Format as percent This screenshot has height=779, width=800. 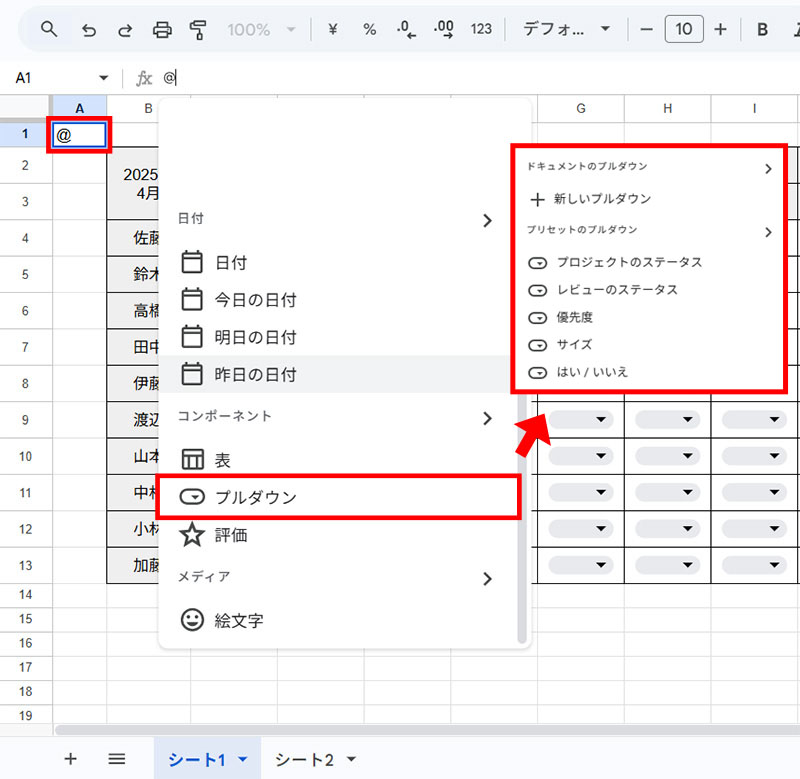click(x=369, y=30)
